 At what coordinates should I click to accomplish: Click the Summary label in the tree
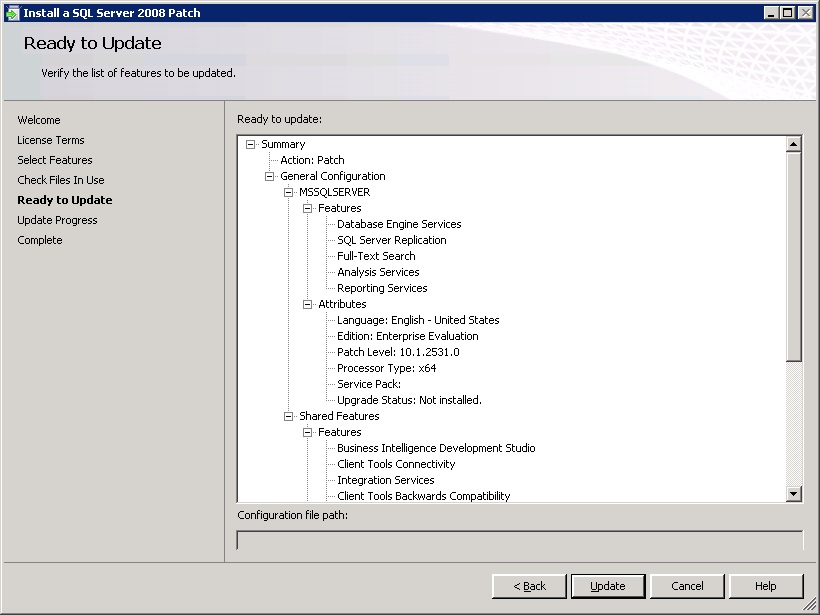pos(283,144)
